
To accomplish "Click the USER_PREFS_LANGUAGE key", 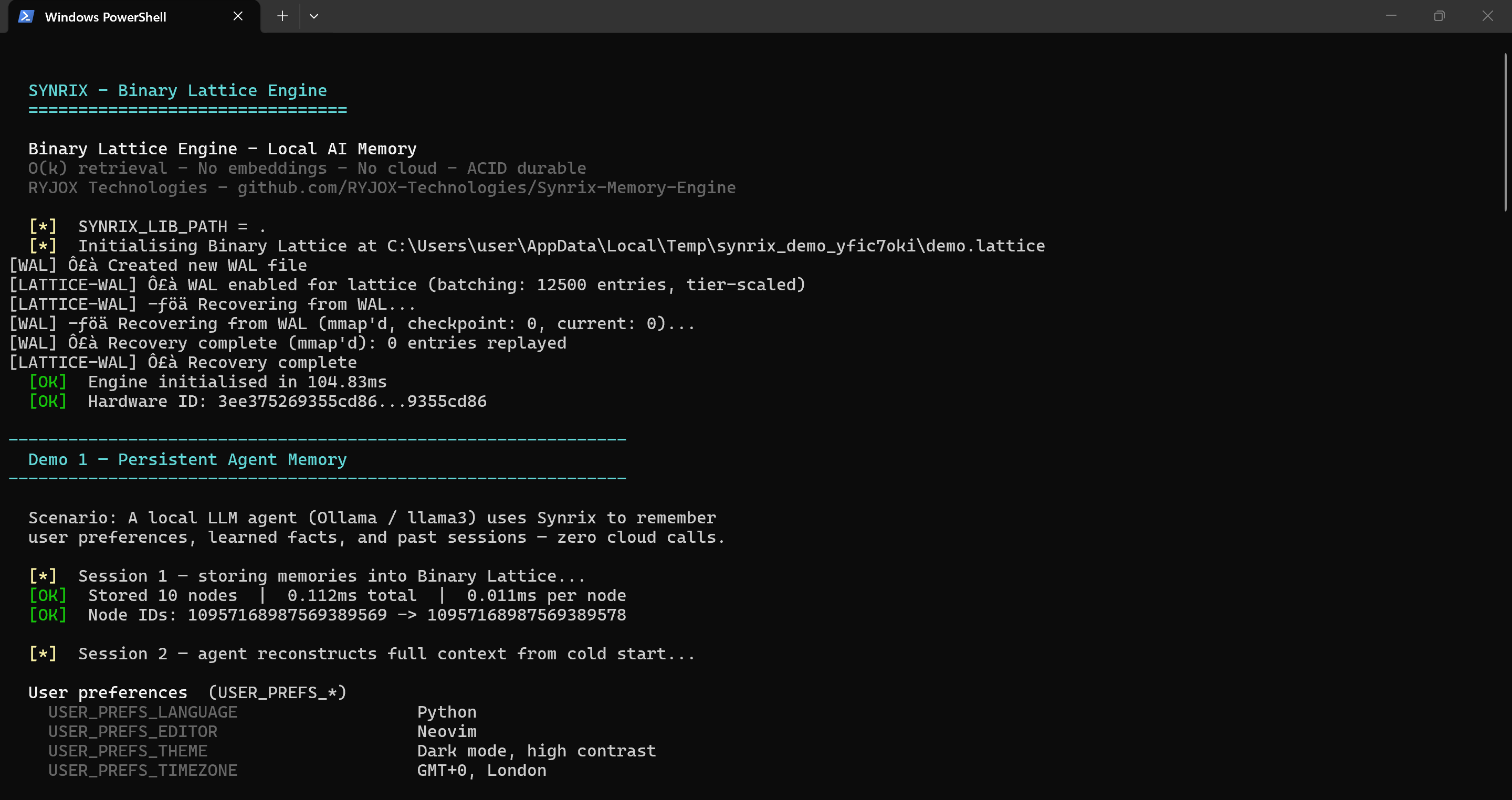I will click(x=143, y=712).
